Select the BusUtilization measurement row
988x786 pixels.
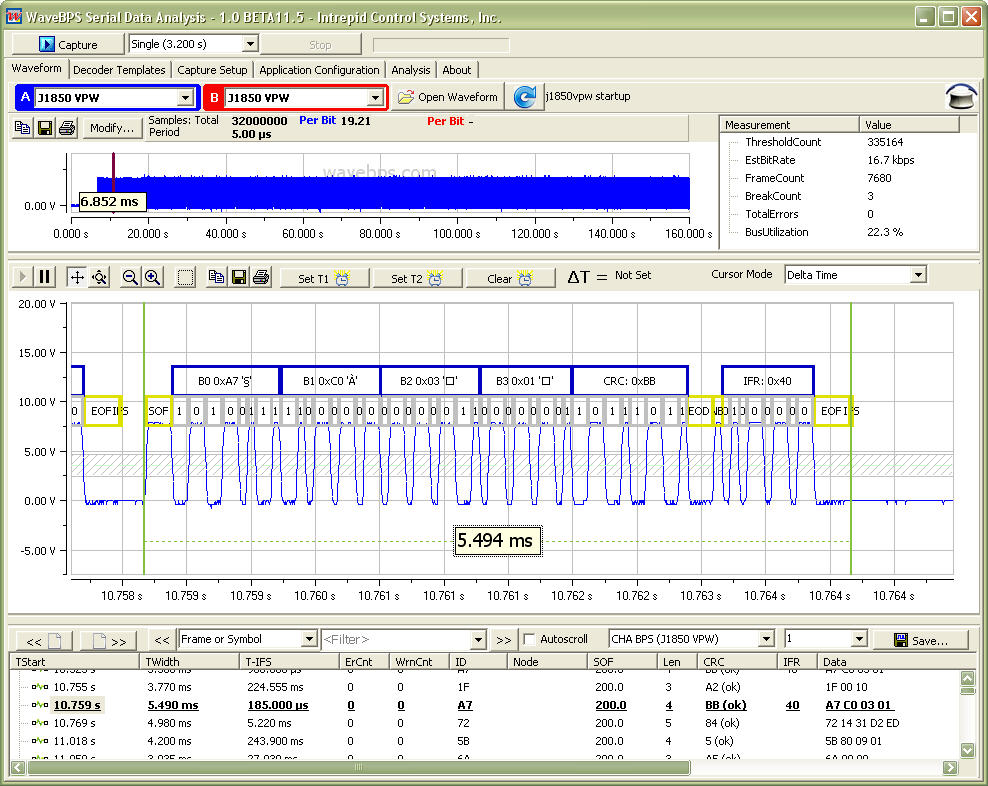pyautogui.click(x=841, y=232)
